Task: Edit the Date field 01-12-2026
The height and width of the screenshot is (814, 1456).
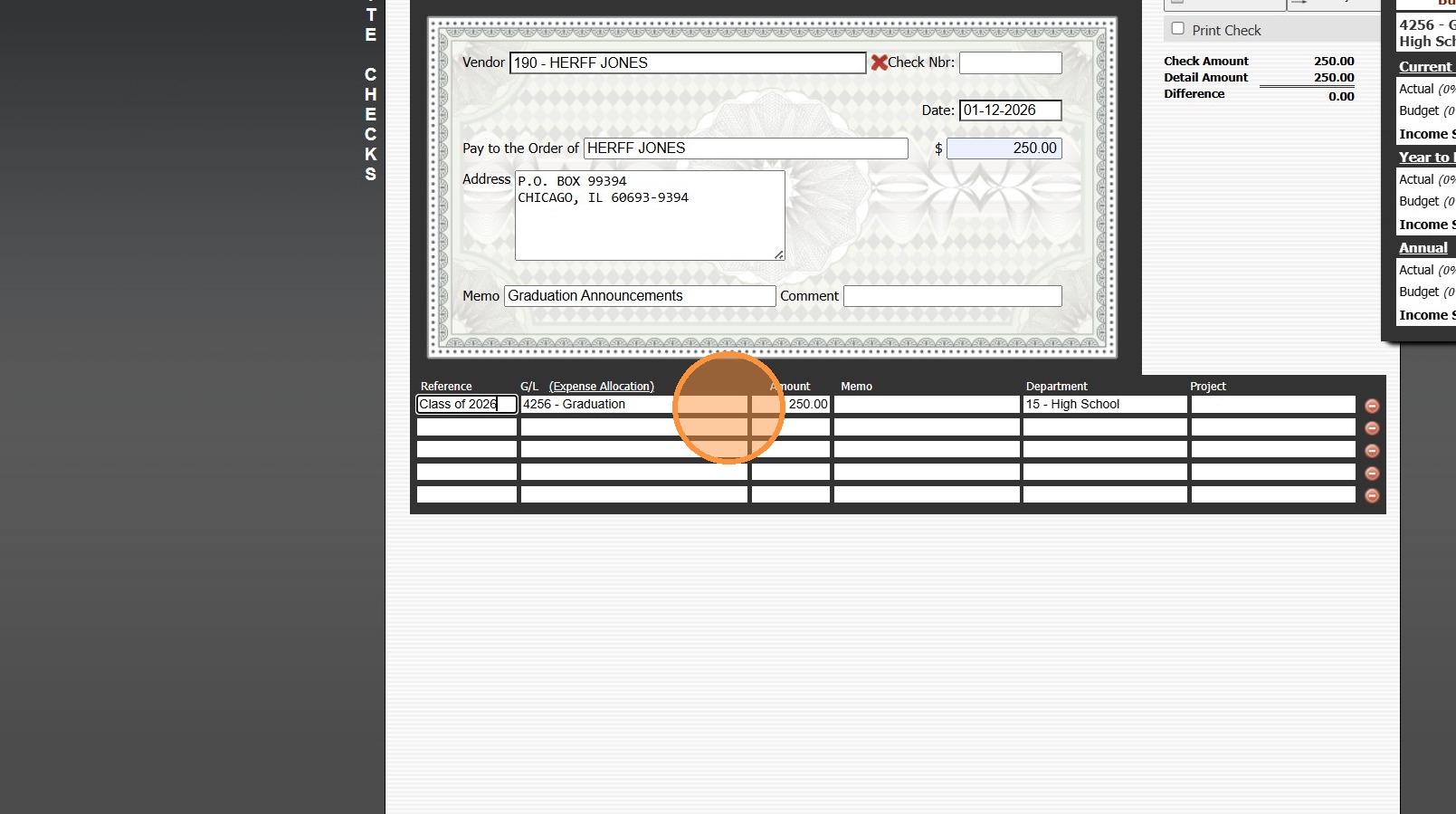Action: (x=1010, y=110)
